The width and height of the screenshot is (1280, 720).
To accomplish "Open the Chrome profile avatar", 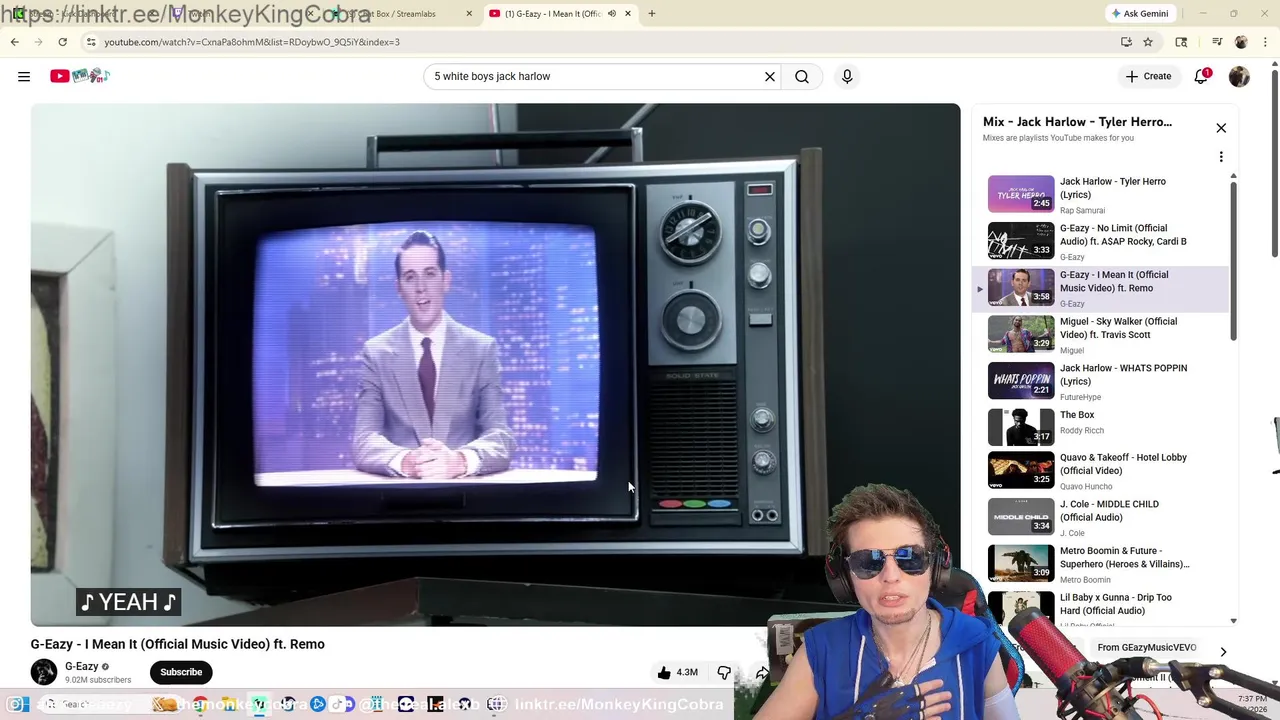I will (1241, 42).
